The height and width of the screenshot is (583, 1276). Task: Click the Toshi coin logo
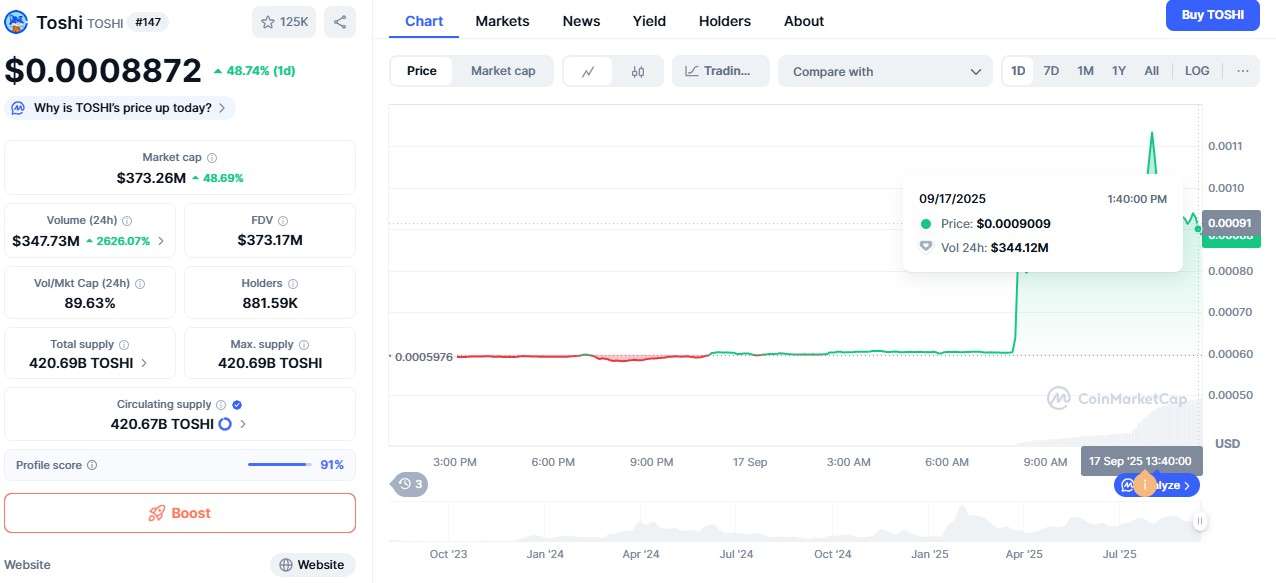tap(16, 22)
